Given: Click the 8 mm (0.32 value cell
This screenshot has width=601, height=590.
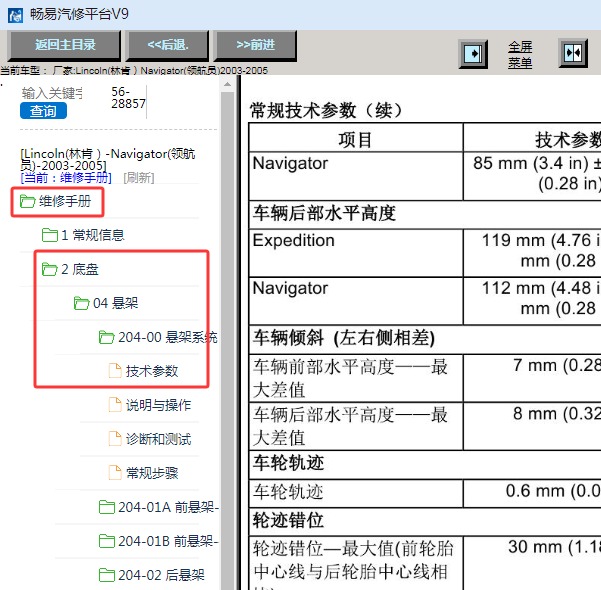Looking at the screenshot, I should (x=532, y=426).
